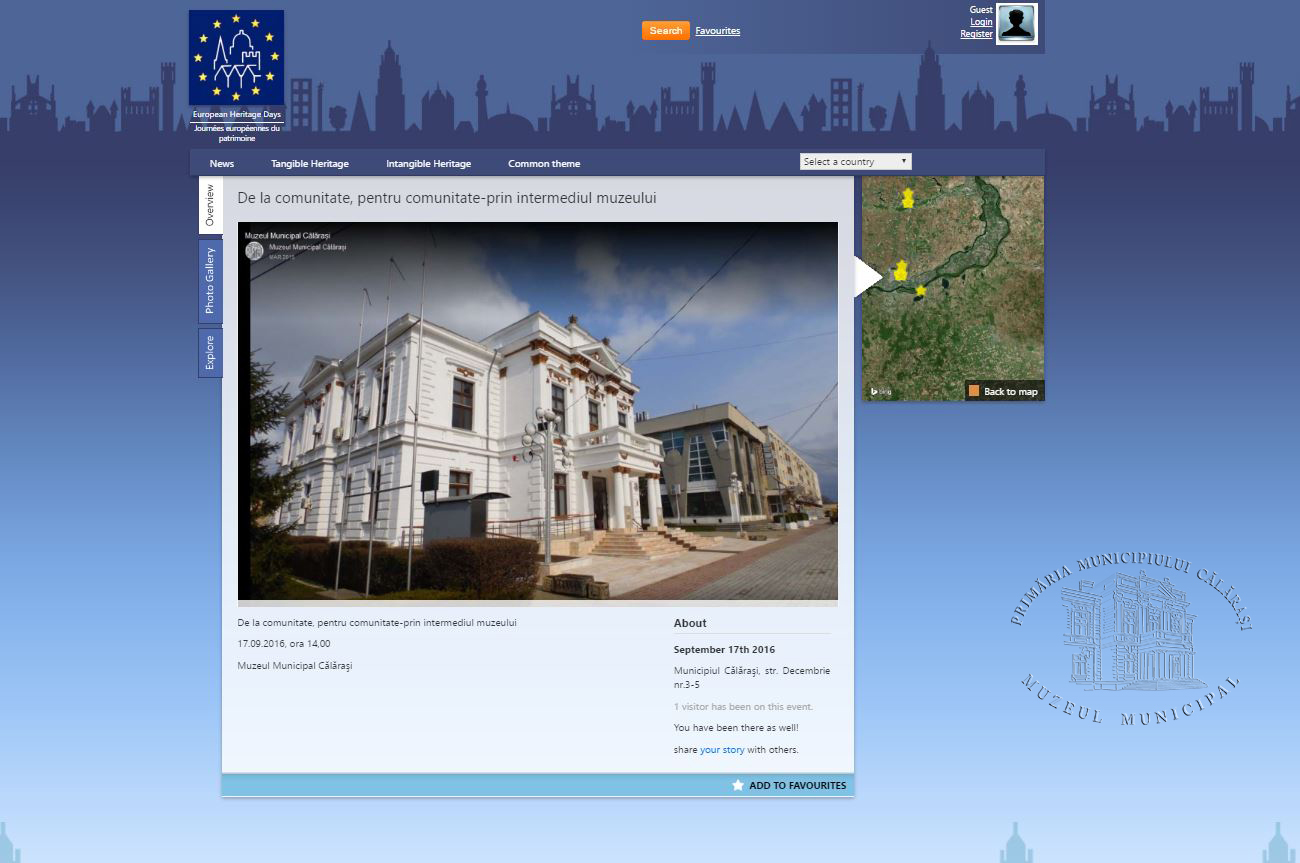Image resolution: width=1300 pixels, height=863 pixels.
Task: Click the white arrow pointer beside the map
Action: click(x=867, y=277)
